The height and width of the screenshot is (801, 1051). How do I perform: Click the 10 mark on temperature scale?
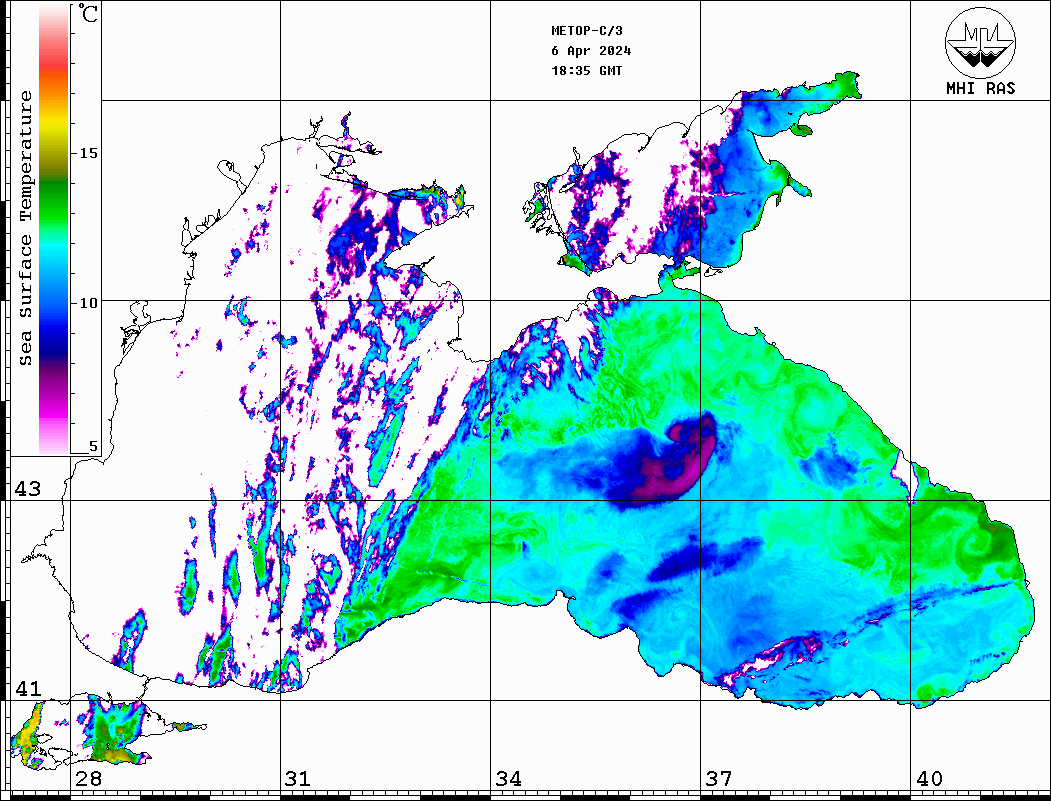click(x=88, y=304)
